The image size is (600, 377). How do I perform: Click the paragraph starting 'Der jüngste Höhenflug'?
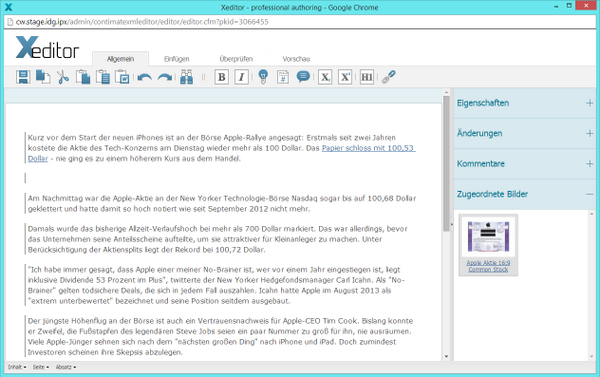(222, 336)
